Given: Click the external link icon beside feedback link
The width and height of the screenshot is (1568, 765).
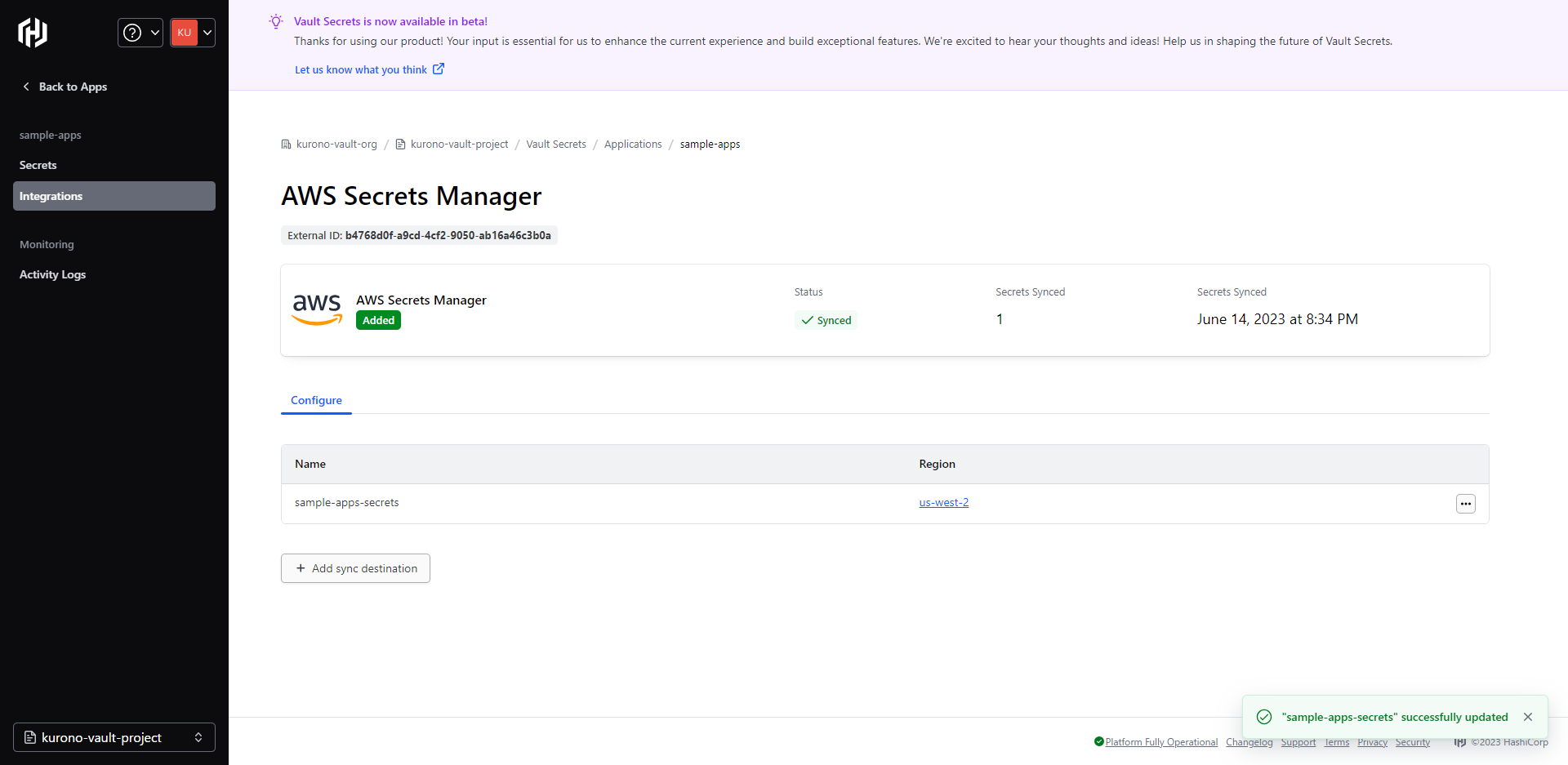Looking at the screenshot, I should [439, 69].
